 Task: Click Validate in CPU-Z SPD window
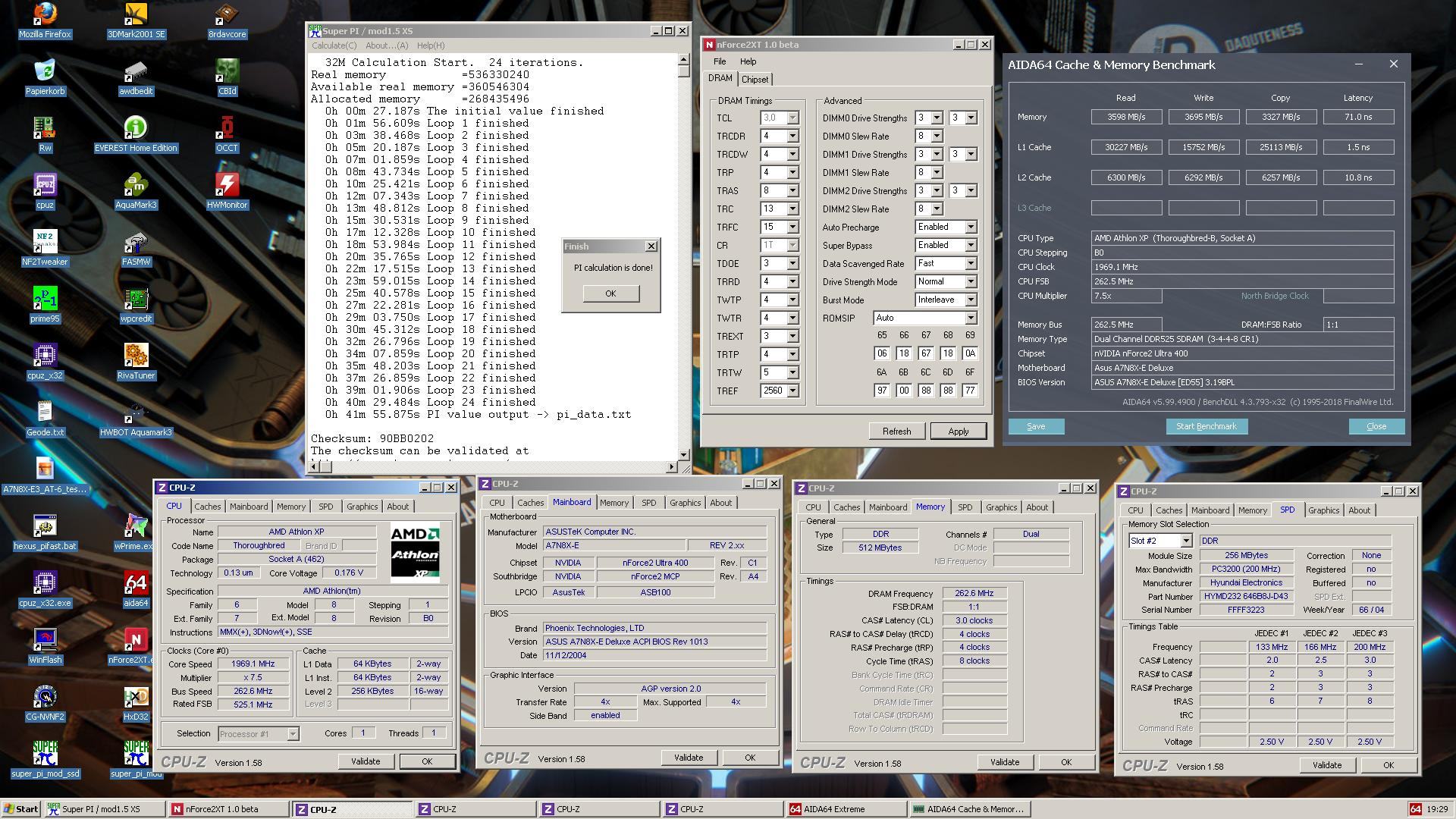pyautogui.click(x=1326, y=765)
